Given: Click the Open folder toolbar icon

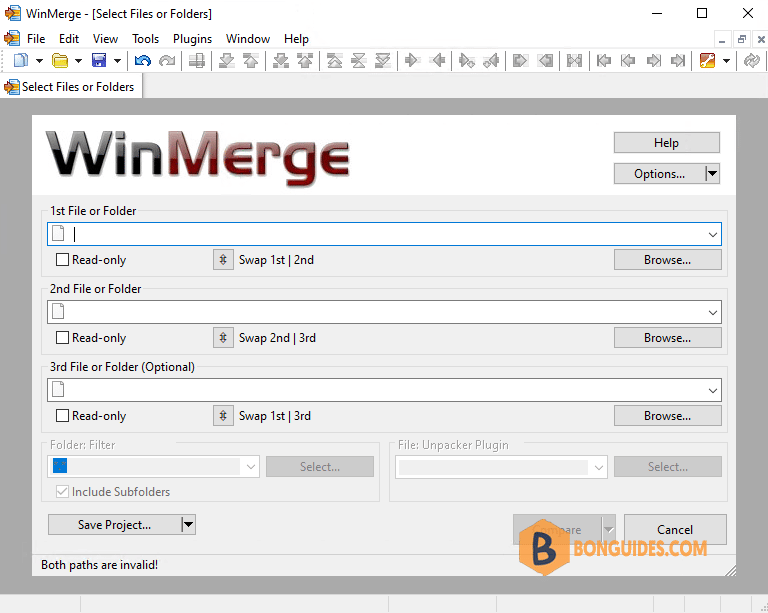Looking at the screenshot, I should click(x=60, y=61).
